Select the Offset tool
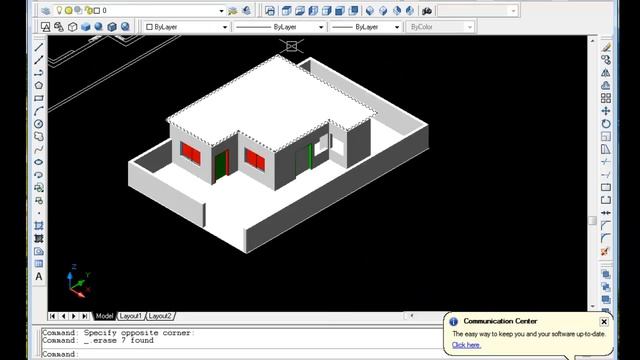Image resolution: width=640 pixels, height=360 pixels. (x=606, y=85)
